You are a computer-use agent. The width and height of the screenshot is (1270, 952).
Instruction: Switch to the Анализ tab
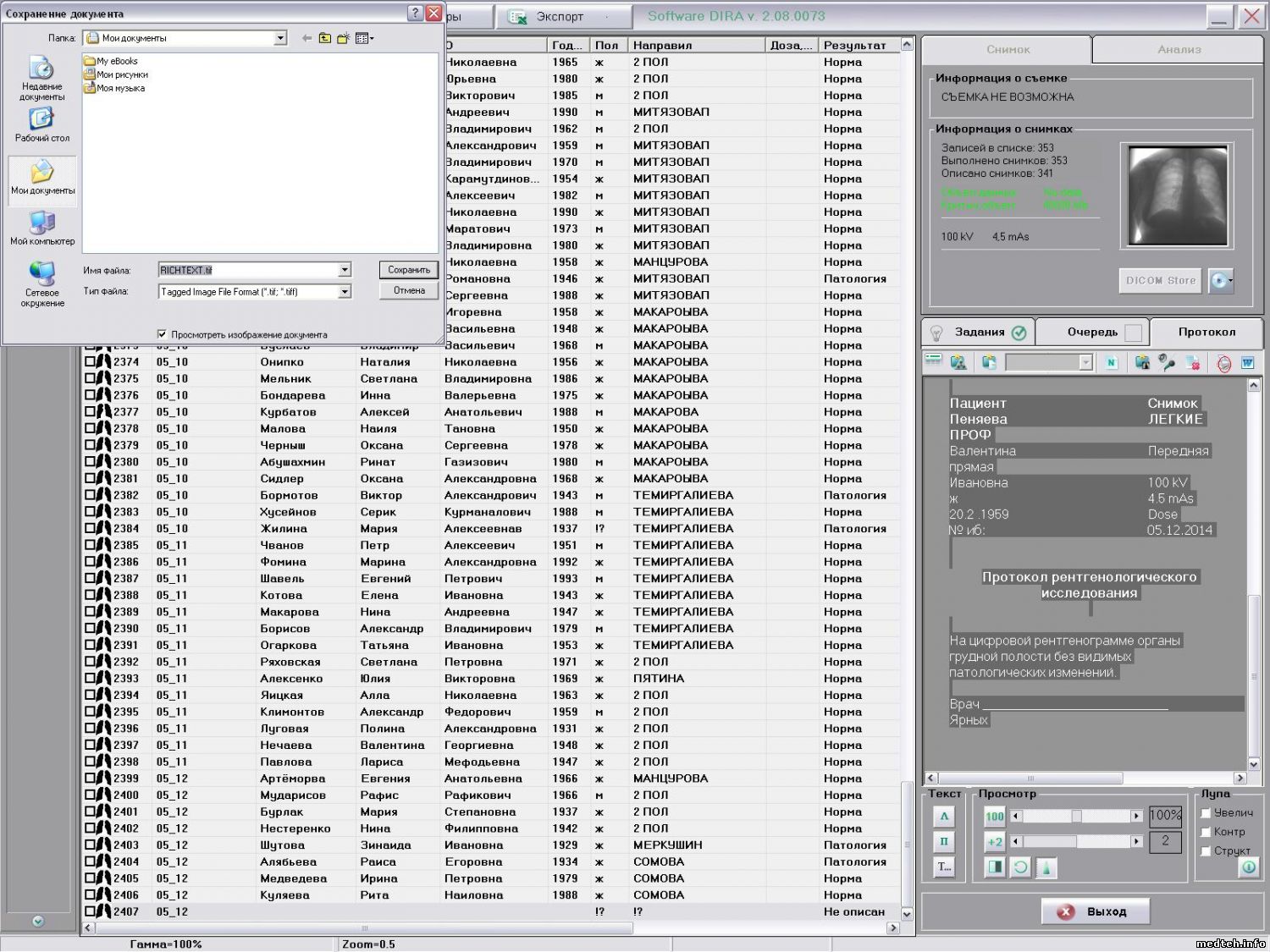pyautogui.click(x=1179, y=49)
